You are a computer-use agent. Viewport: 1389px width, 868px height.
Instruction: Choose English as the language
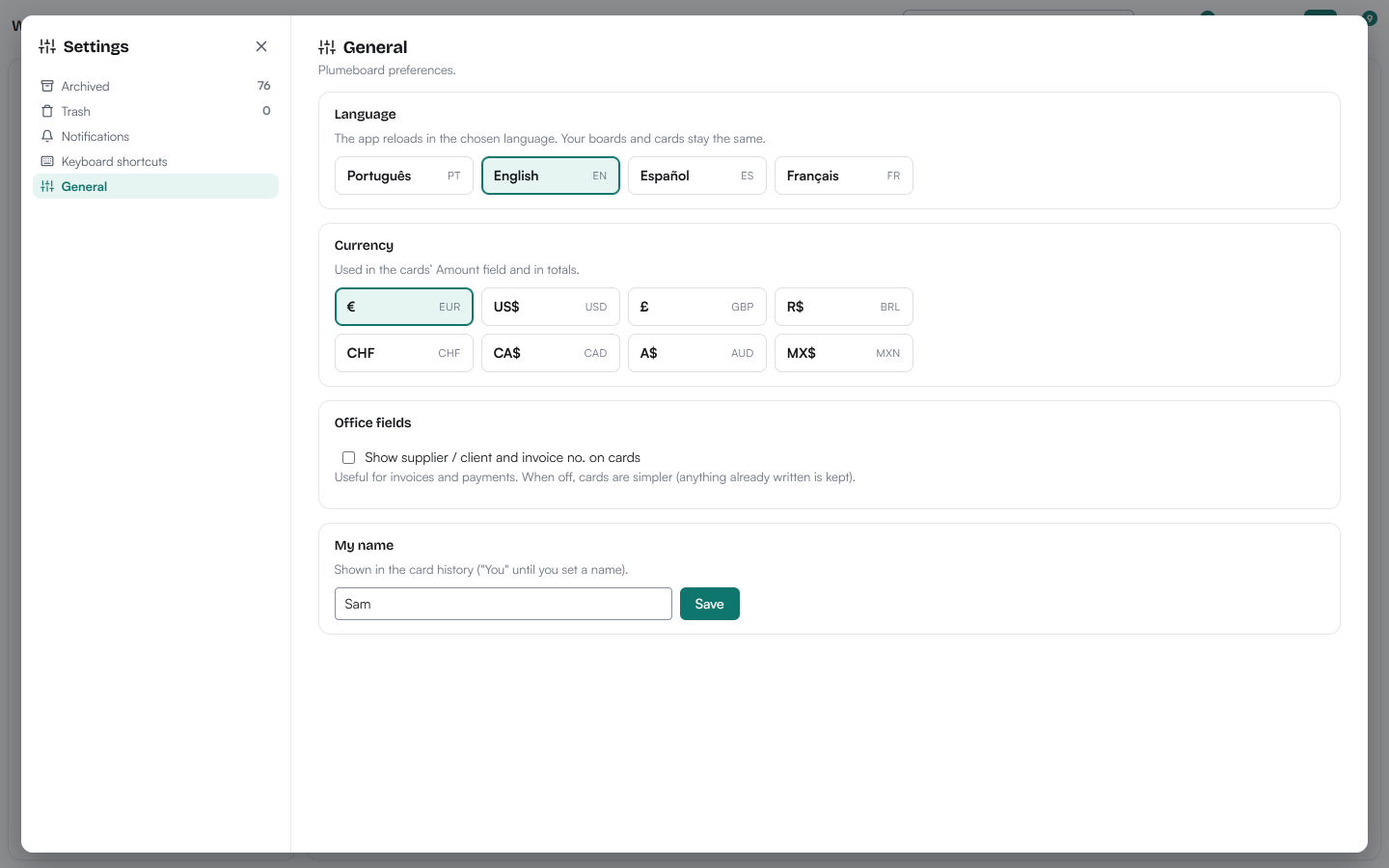click(x=551, y=176)
